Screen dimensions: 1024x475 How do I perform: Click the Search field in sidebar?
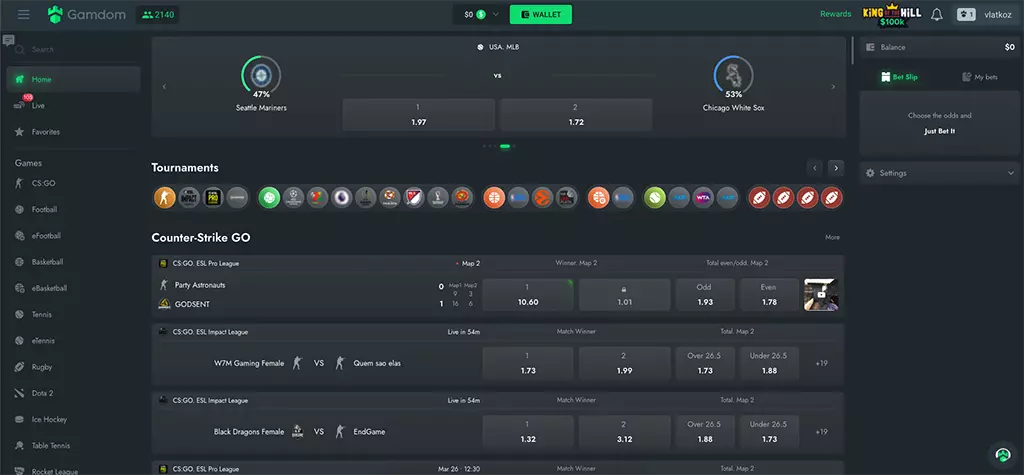click(74, 50)
